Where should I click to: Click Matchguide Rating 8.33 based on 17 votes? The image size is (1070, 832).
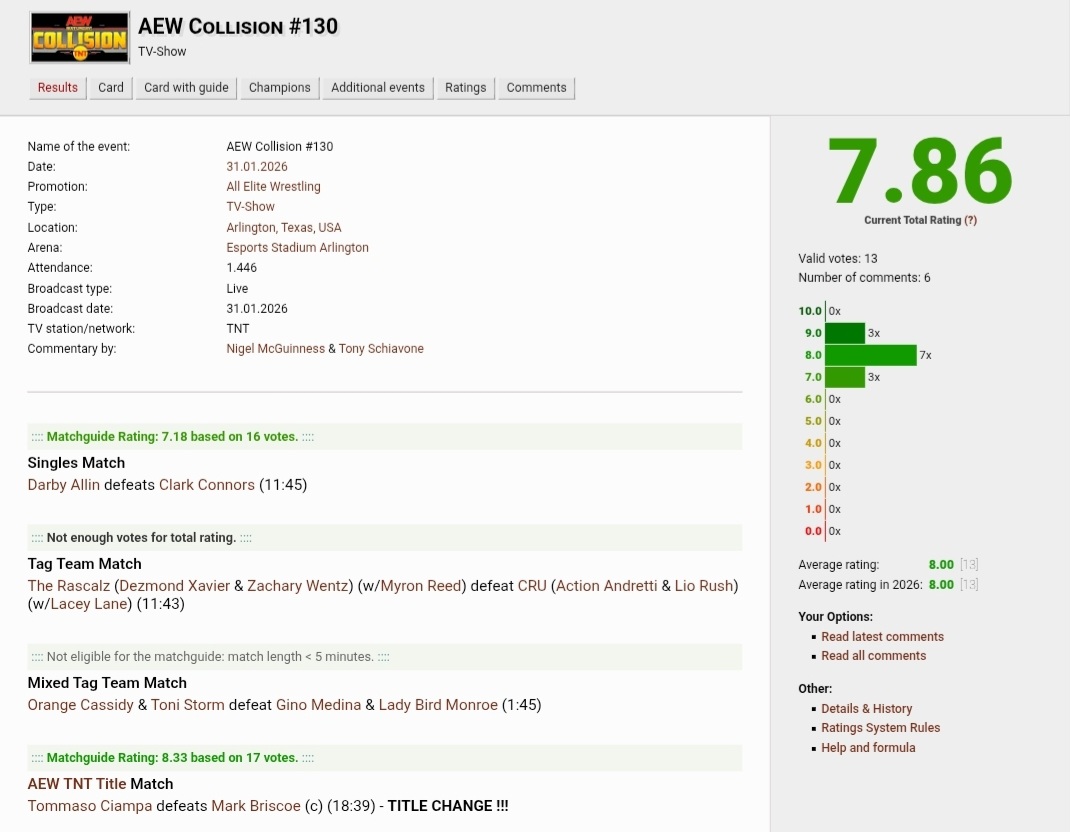(172, 758)
